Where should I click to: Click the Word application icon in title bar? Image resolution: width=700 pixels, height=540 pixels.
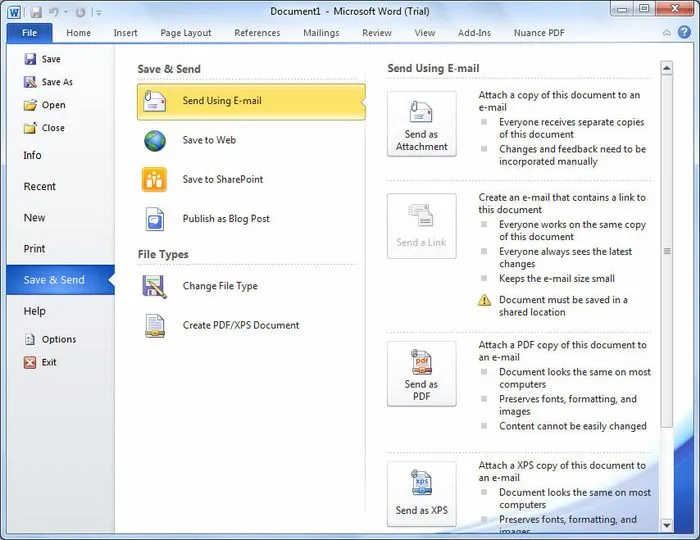click(14, 12)
